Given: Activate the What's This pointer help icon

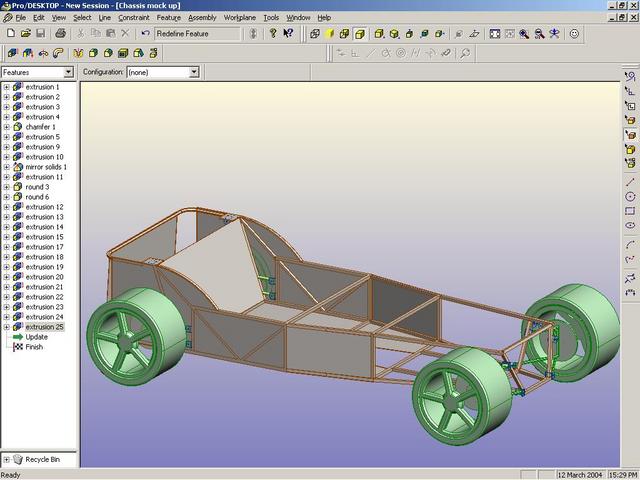Looking at the screenshot, I should pyautogui.click(x=288, y=33).
